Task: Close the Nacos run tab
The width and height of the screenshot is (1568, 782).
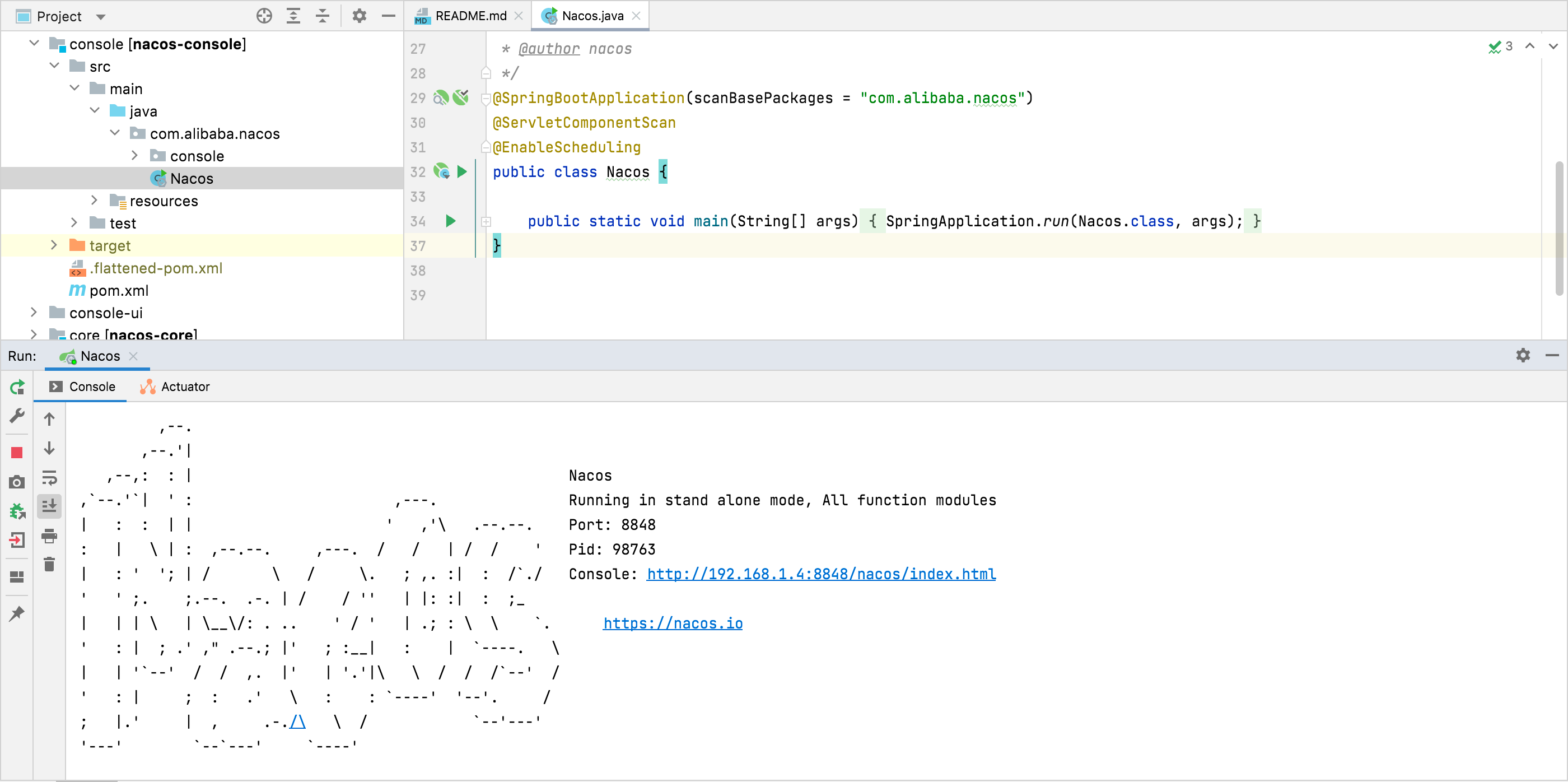Action: (133, 356)
